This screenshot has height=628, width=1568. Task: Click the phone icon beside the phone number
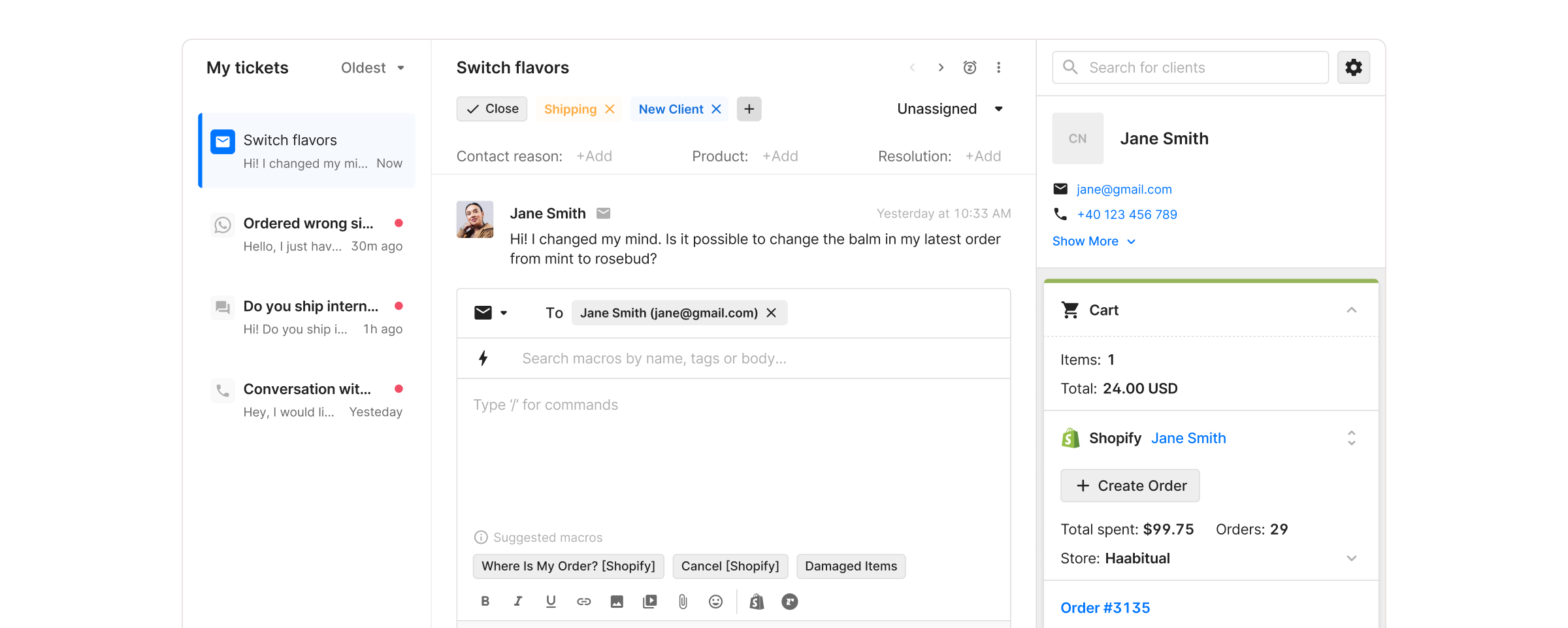(1060, 214)
